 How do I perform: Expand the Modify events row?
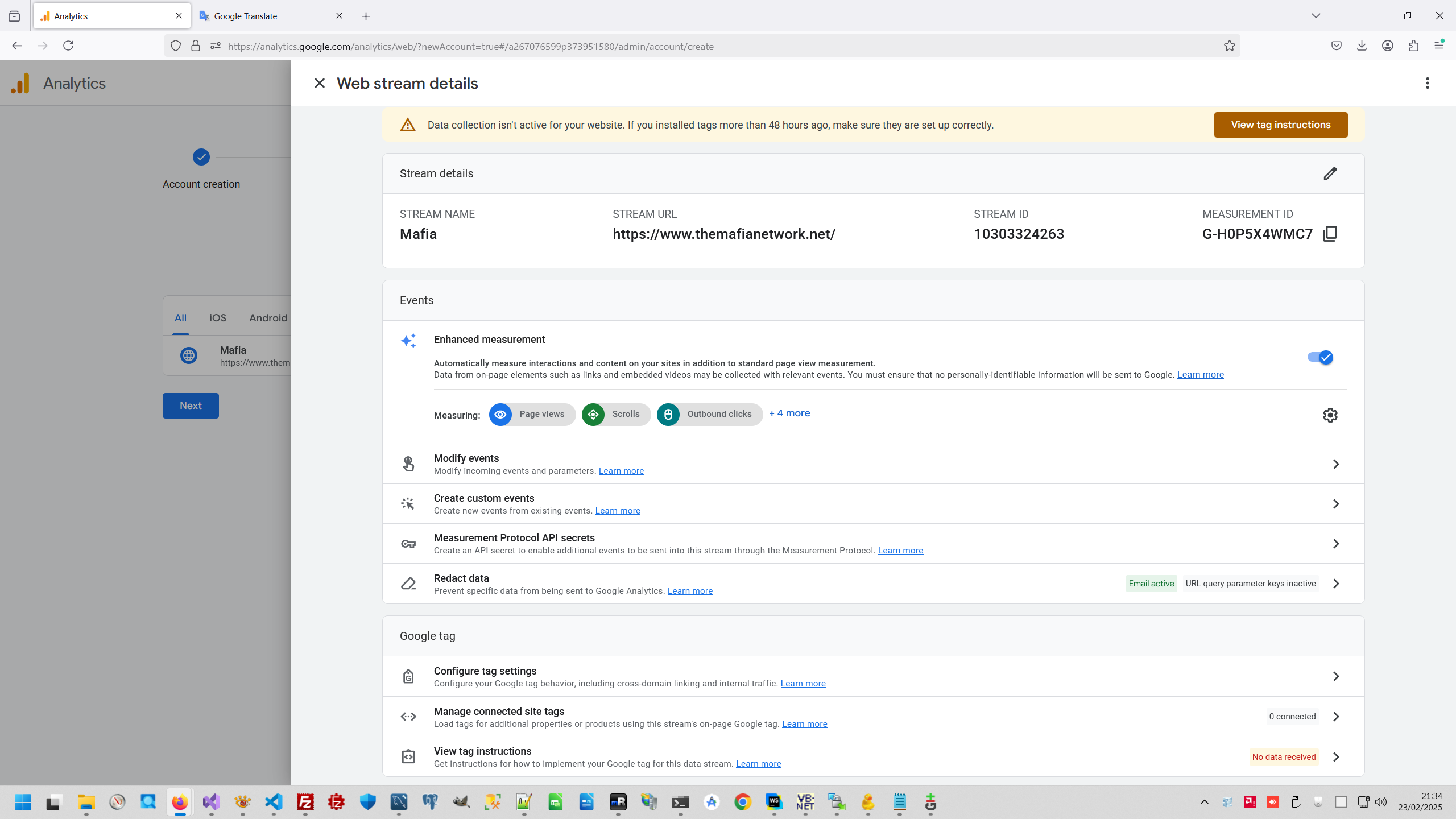tap(1335, 464)
